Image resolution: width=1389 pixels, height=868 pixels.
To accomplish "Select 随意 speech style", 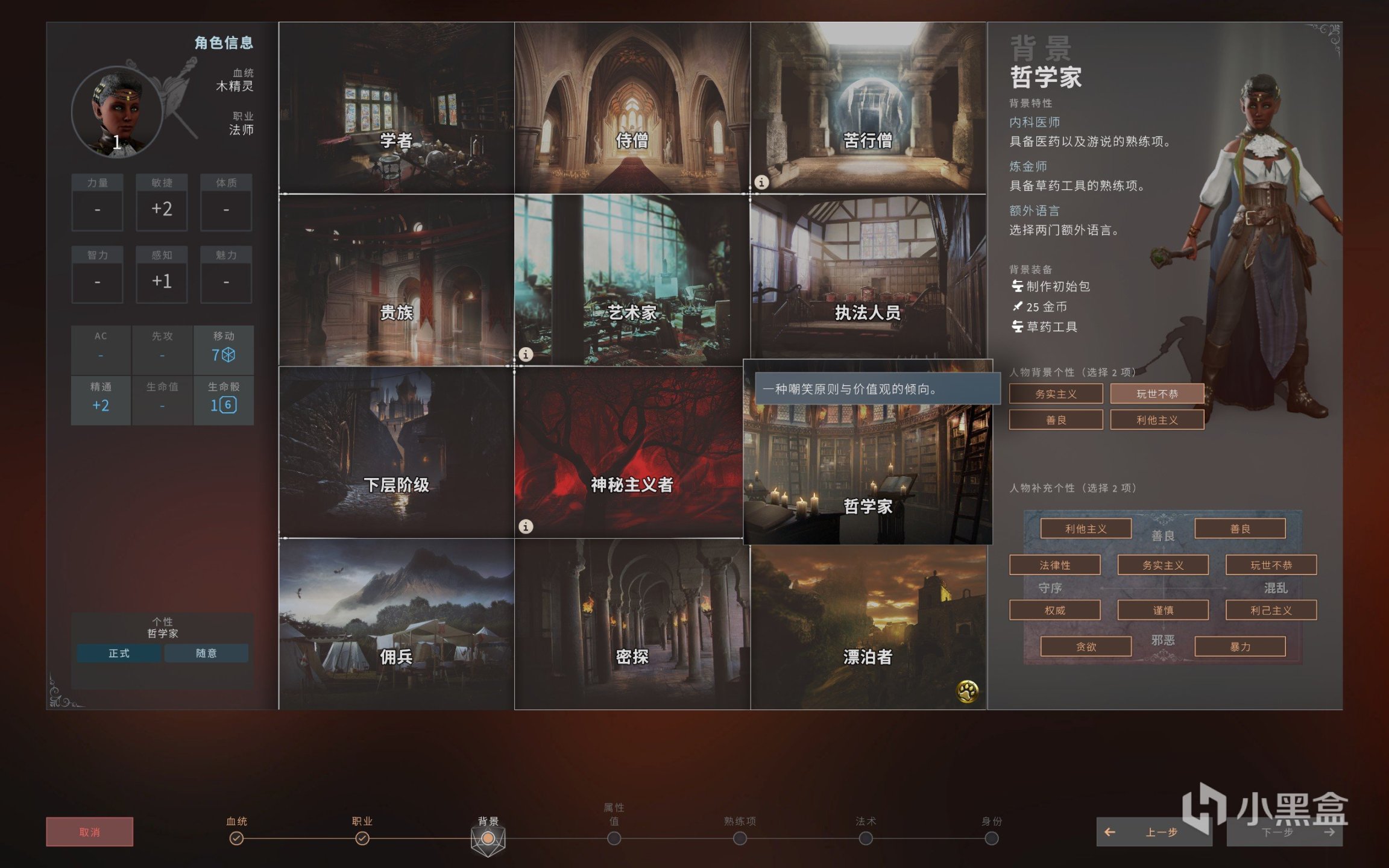I will click(206, 653).
